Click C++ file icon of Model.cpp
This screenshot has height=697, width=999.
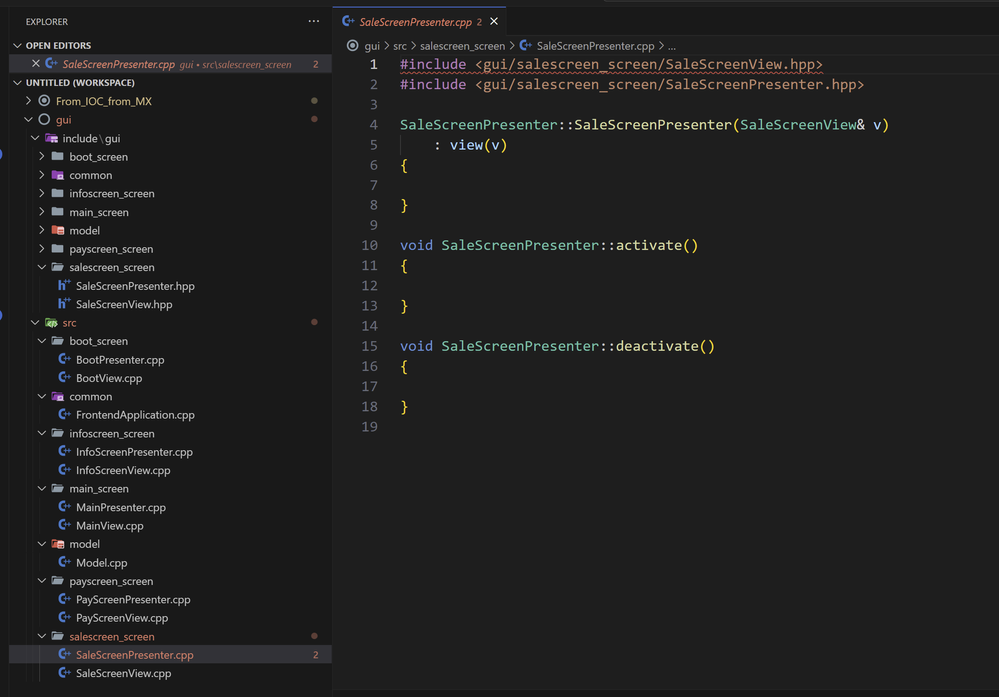pyautogui.click(x=64, y=563)
